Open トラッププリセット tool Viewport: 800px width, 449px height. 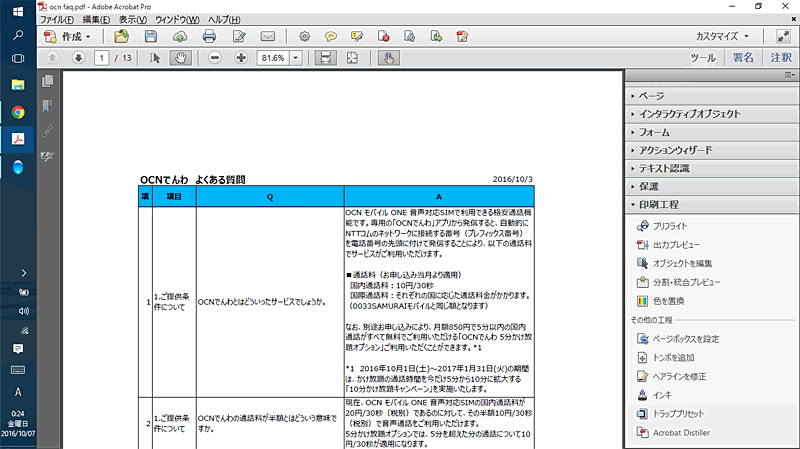pyautogui.click(x=670, y=414)
